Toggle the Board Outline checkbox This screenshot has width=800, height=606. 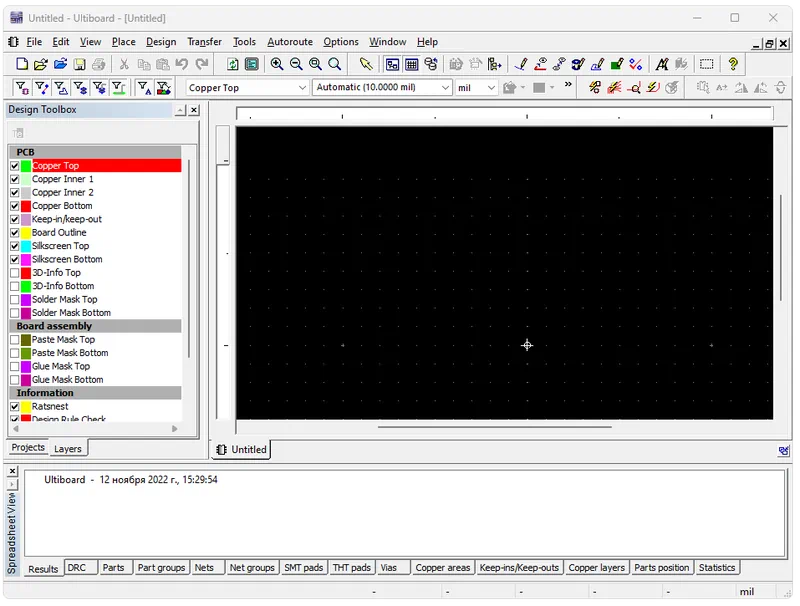15,233
